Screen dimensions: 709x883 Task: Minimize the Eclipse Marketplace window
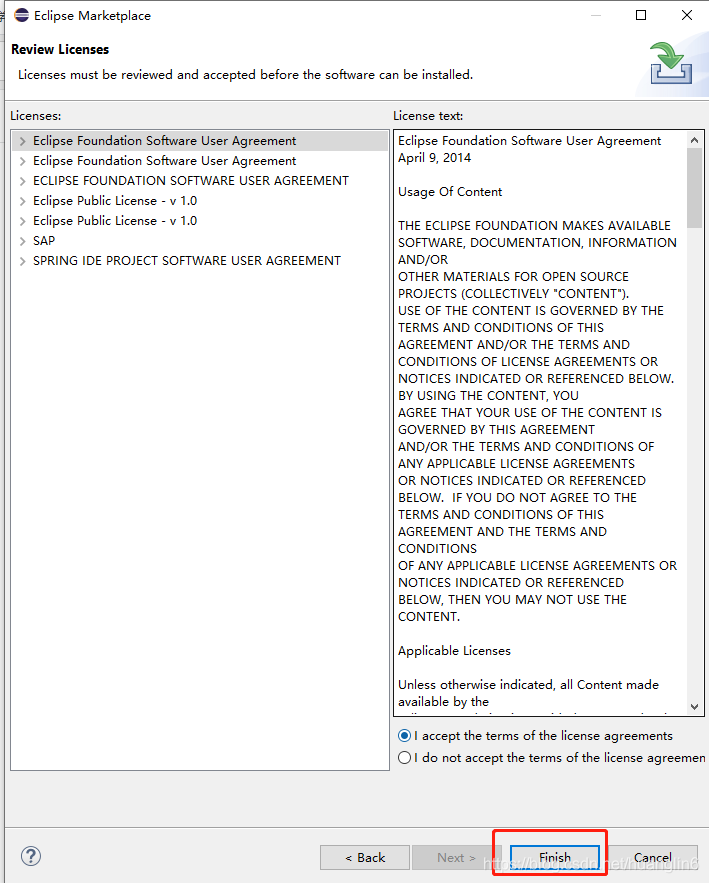tap(596, 15)
